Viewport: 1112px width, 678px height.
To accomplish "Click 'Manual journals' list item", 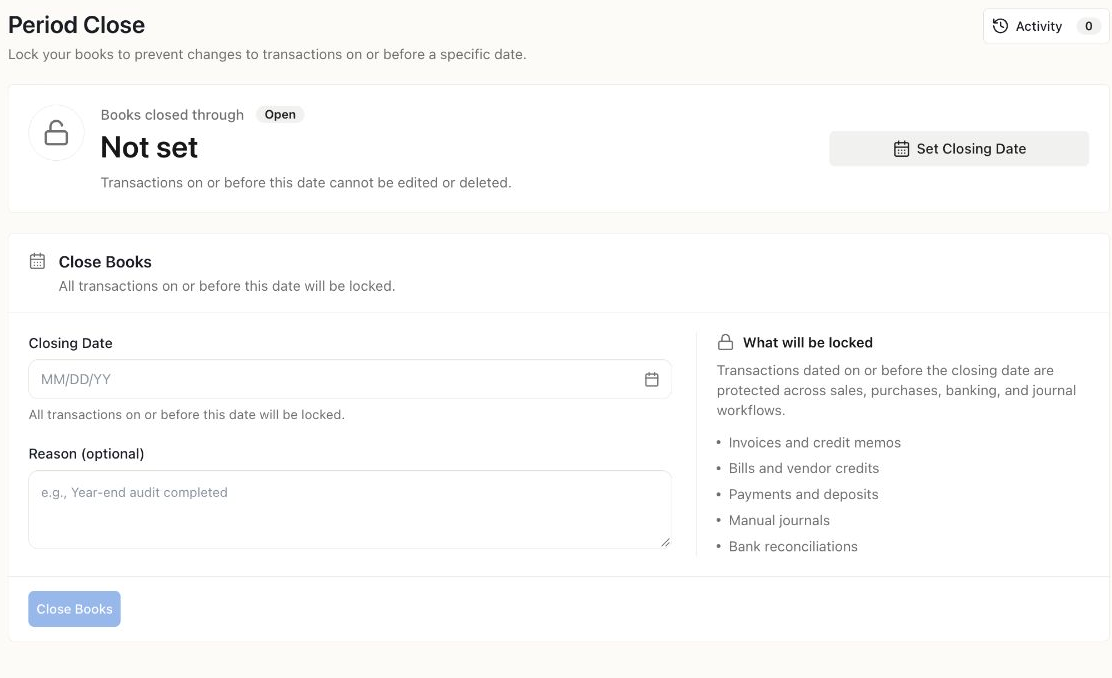I will (x=779, y=521).
